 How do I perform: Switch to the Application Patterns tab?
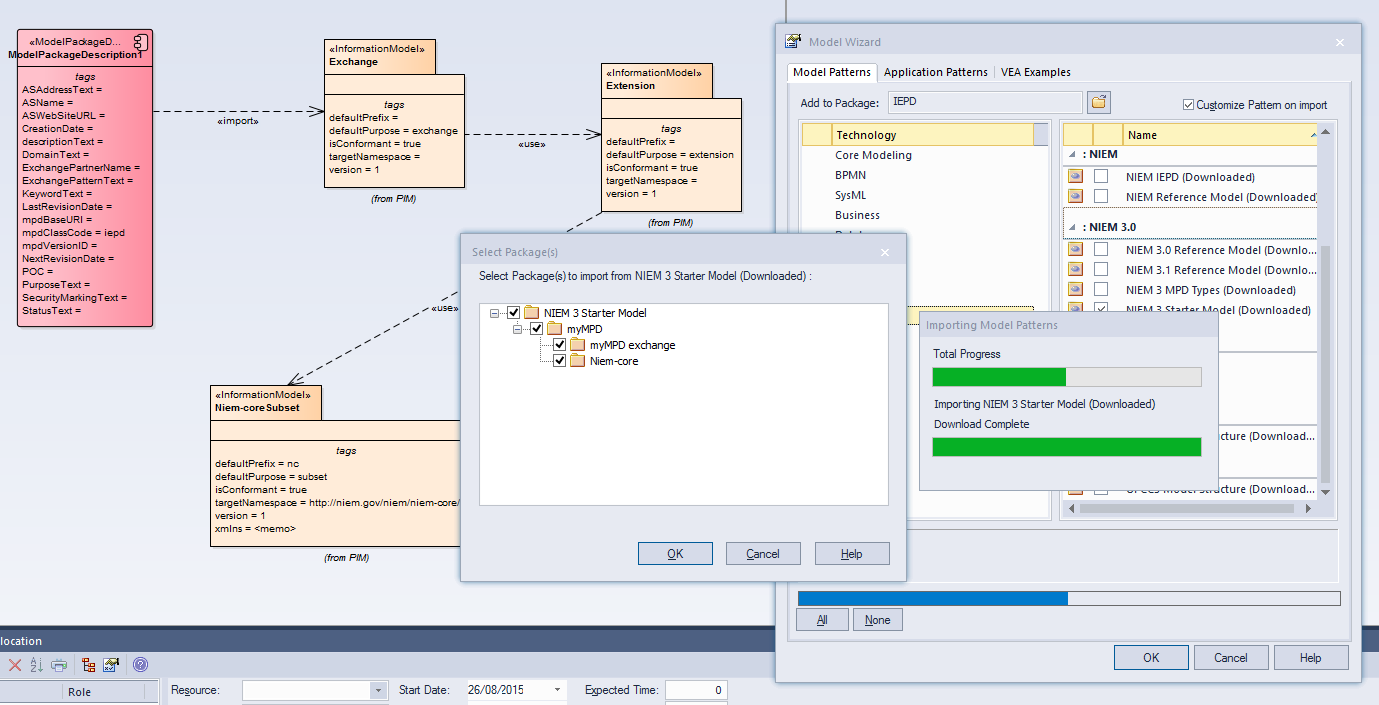(x=935, y=72)
